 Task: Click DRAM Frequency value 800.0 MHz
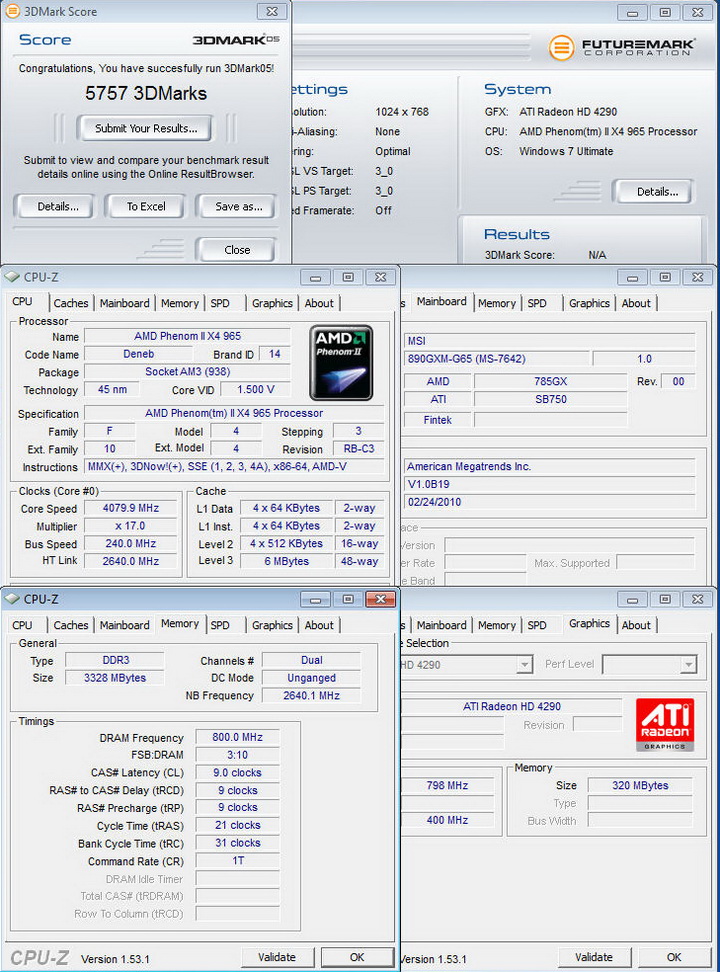238,737
